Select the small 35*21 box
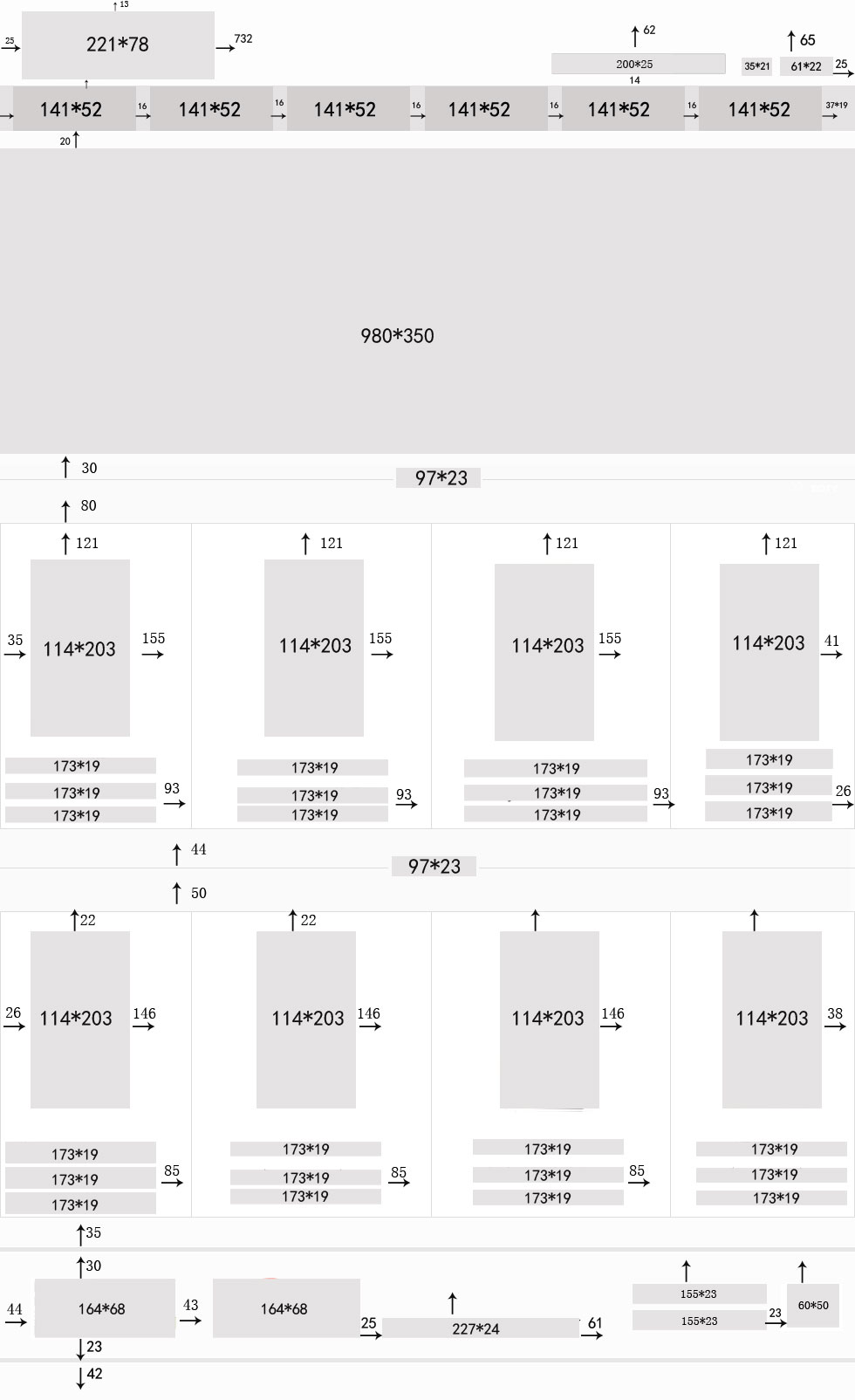Screen dimensions: 855x1400 [x=756, y=66]
